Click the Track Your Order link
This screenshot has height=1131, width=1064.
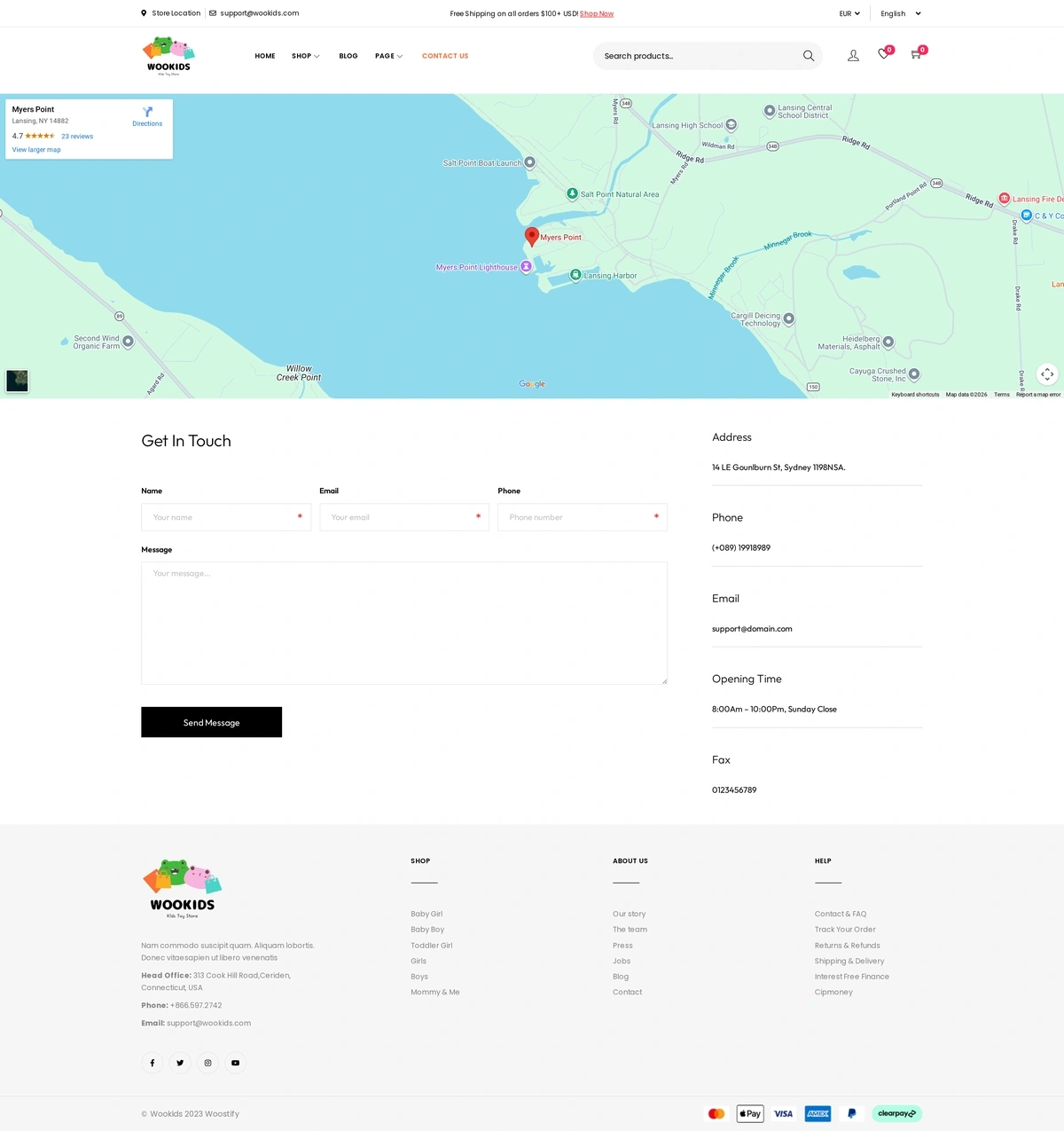[x=845, y=930]
